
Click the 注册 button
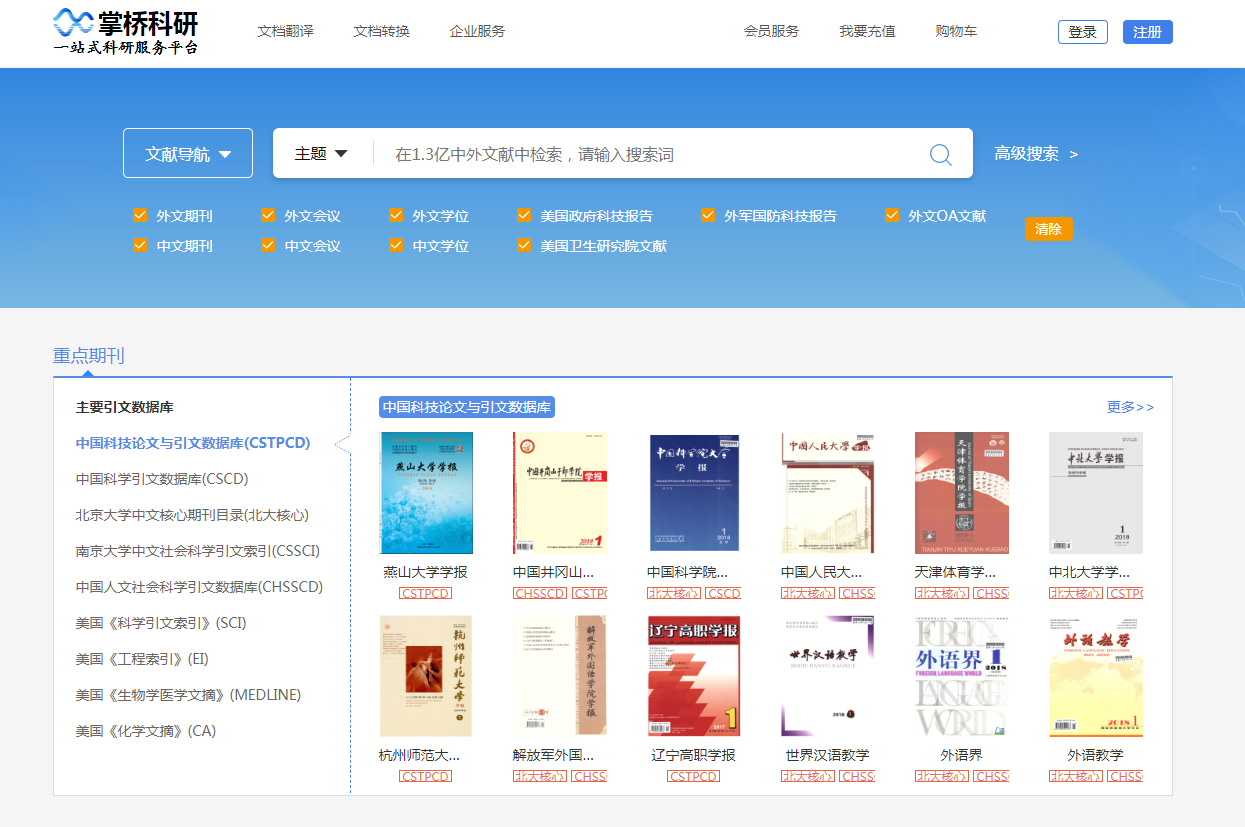click(1147, 32)
